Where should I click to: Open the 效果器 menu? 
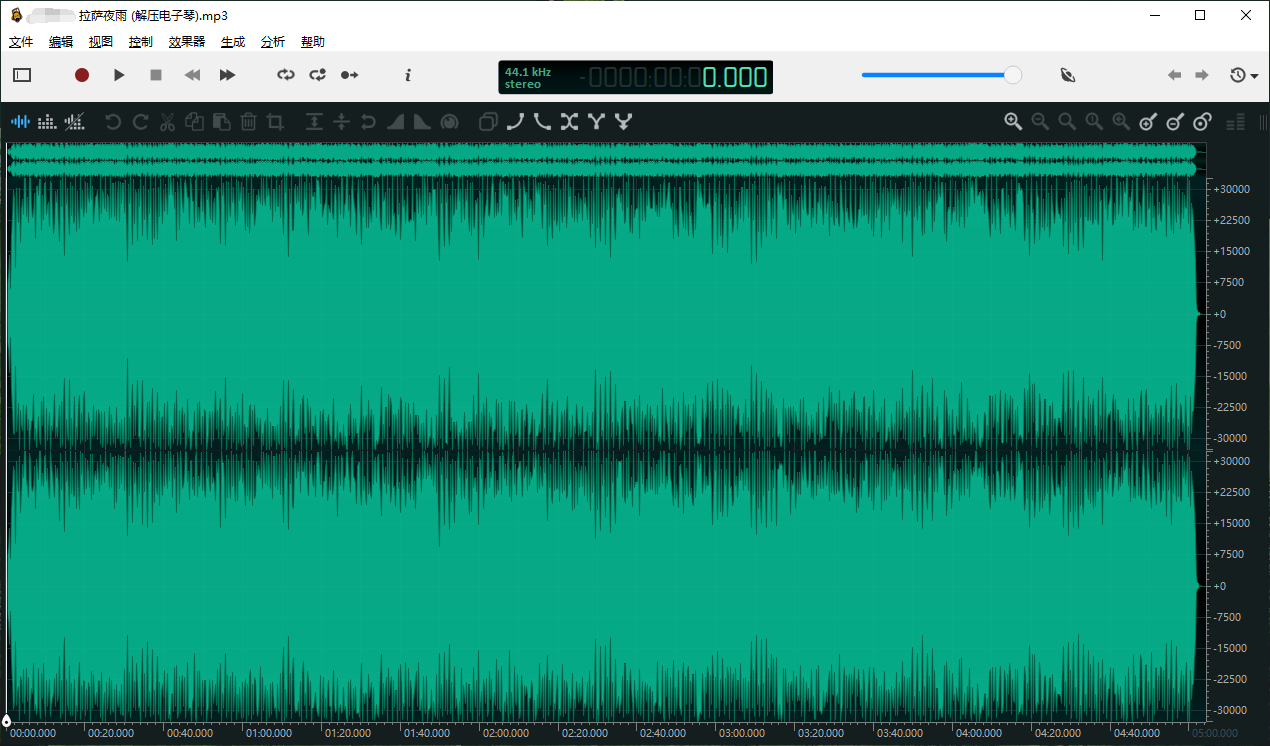tap(186, 42)
